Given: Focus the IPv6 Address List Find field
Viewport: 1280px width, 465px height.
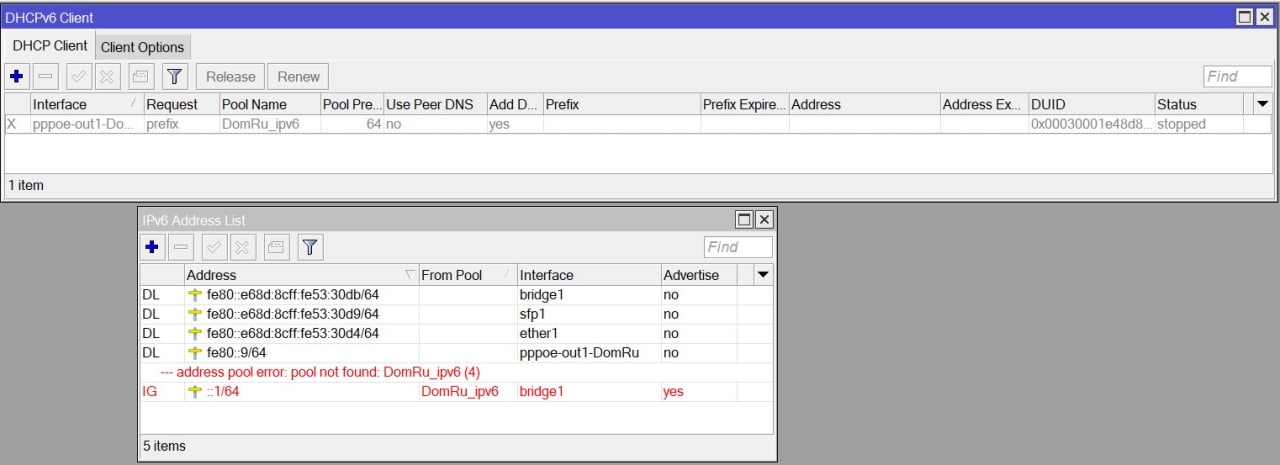Looking at the screenshot, I should coord(738,246).
